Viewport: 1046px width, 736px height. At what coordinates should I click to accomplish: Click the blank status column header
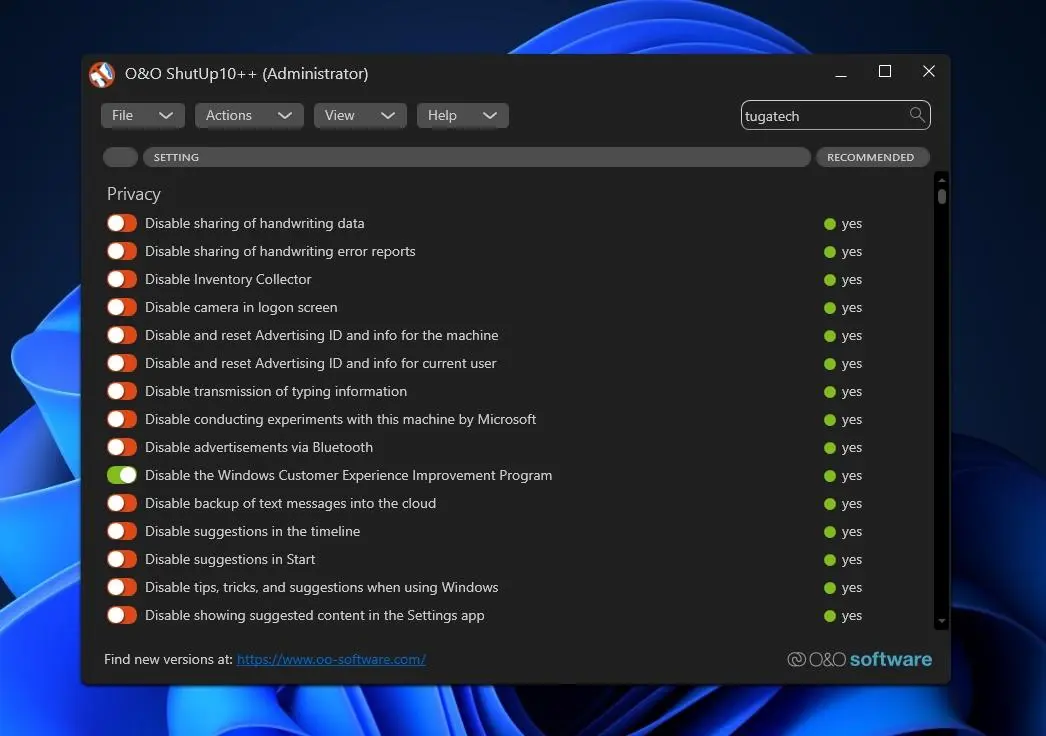(x=121, y=157)
